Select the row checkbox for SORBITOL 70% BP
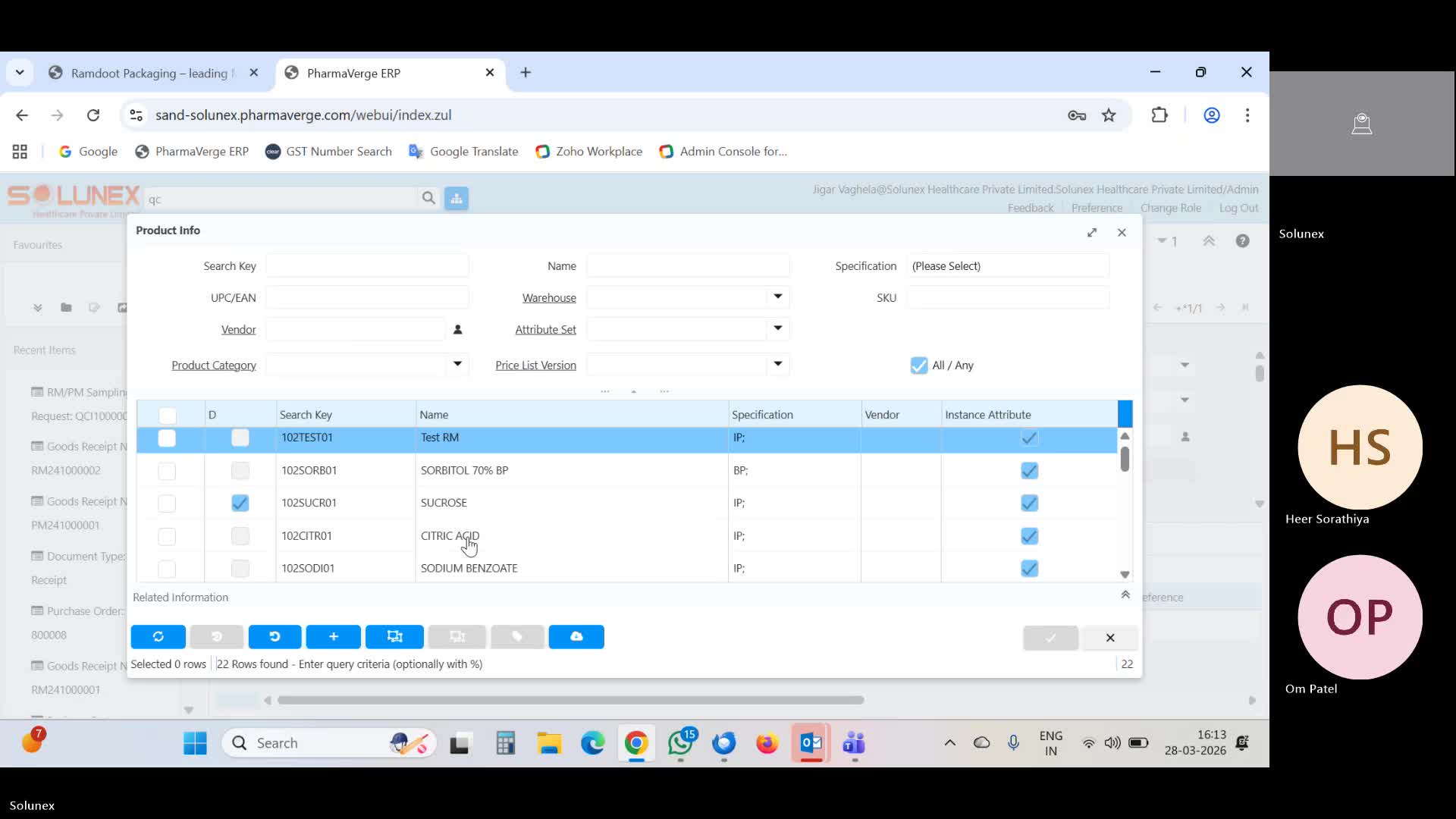This screenshot has height=819, width=1456. click(167, 471)
